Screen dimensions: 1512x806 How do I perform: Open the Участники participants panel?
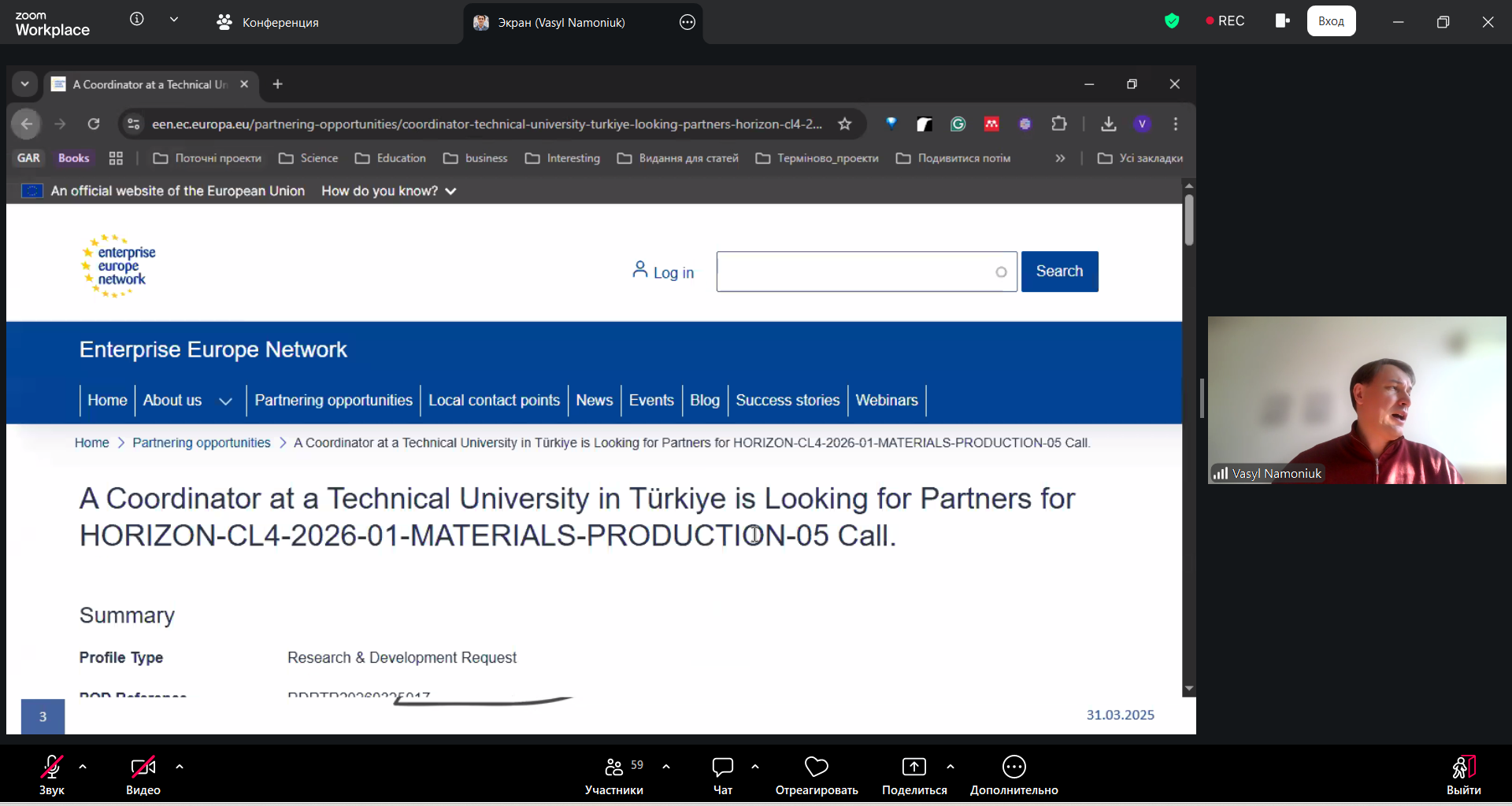coord(614,767)
